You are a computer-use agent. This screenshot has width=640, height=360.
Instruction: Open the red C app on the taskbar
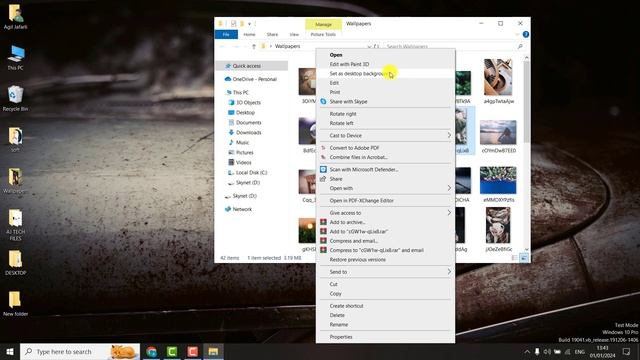pyautogui.click(x=193, y=351)
